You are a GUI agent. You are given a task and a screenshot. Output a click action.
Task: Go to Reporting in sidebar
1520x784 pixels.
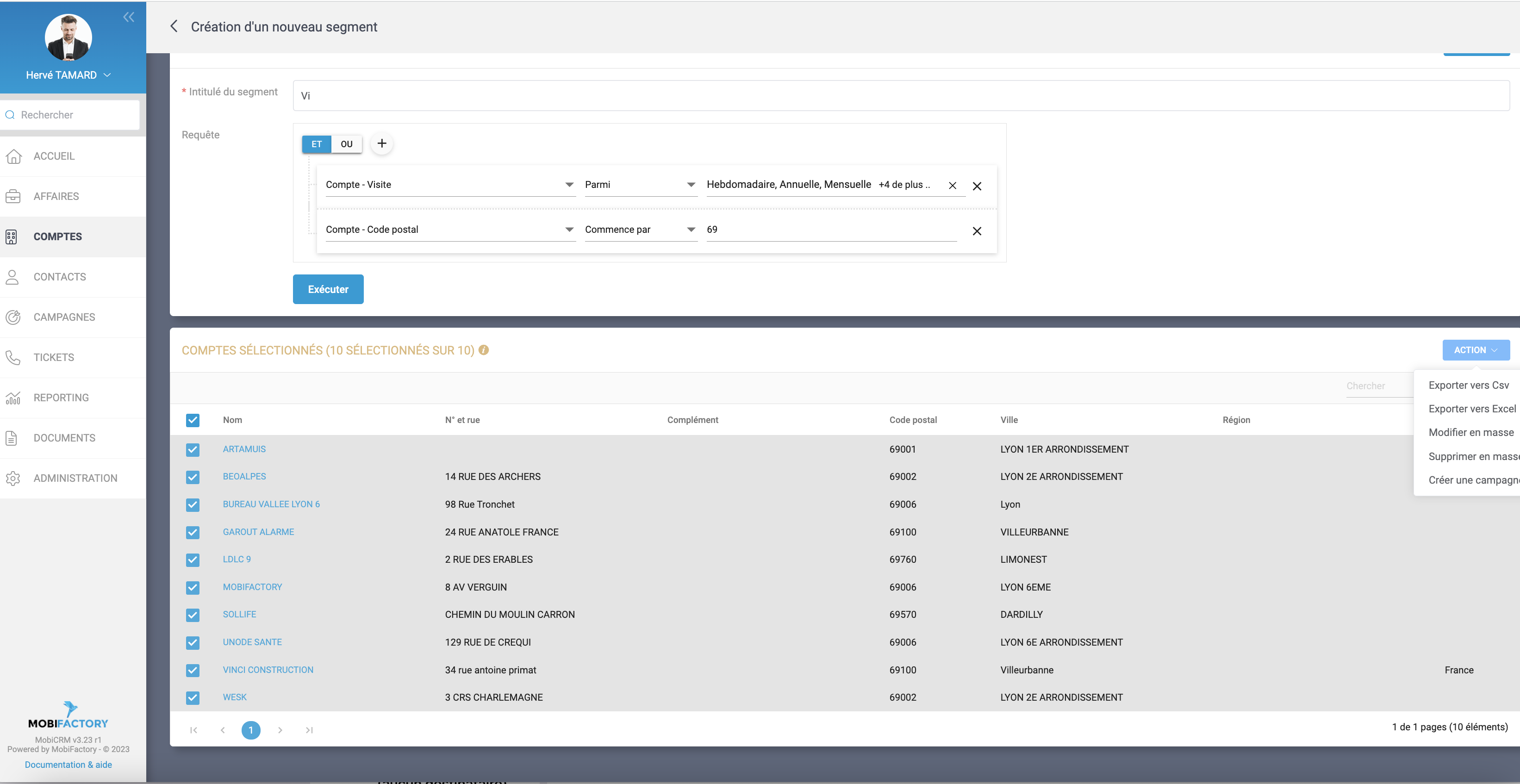tap(61, 398)
